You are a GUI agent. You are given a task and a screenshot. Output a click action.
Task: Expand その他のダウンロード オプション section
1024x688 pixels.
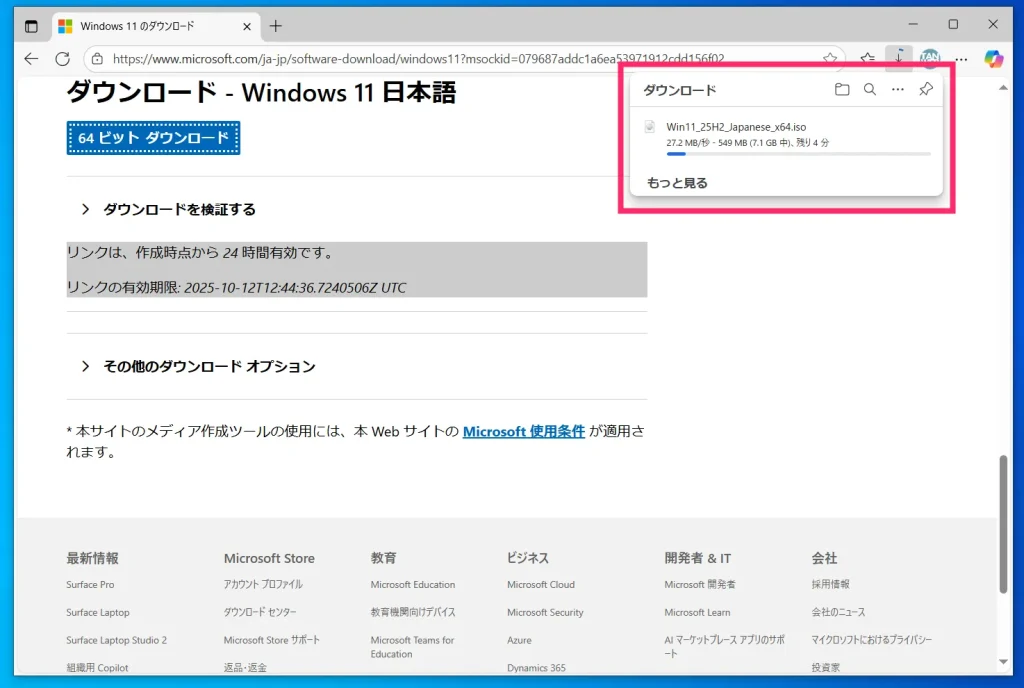pyautogui.click(x=209, y=366)
